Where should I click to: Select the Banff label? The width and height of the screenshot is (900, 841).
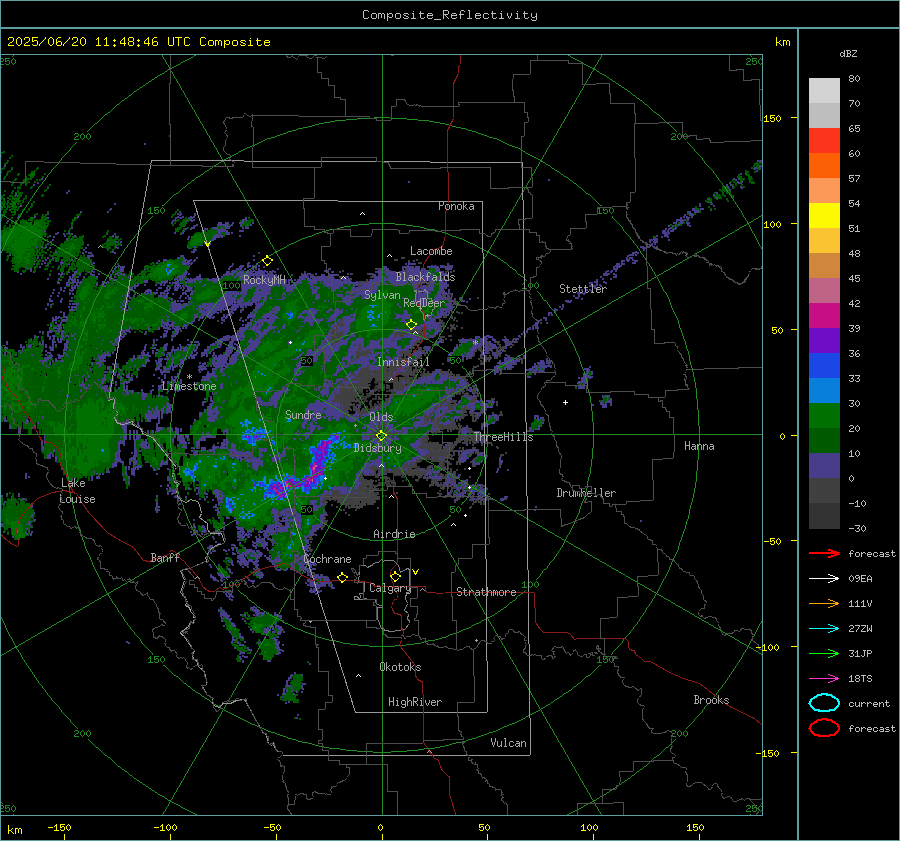pos(165,557)
